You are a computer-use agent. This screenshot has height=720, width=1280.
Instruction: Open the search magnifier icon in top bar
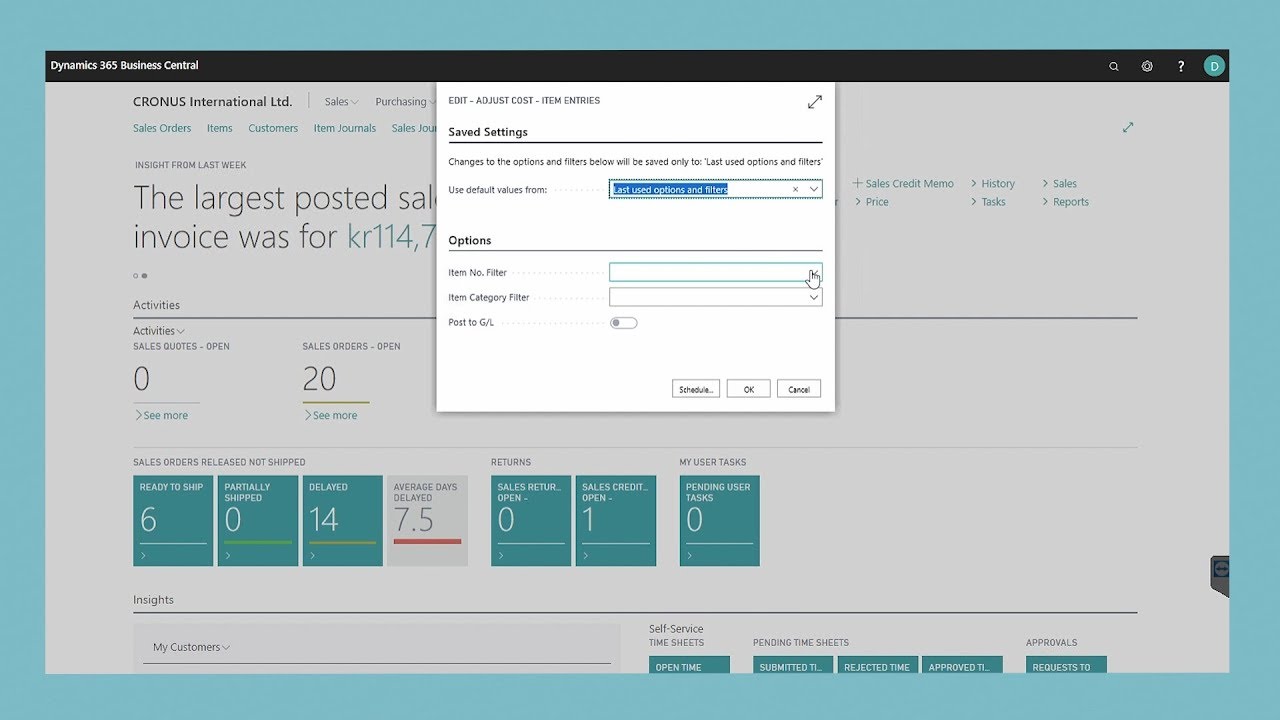click(1113, 66)
